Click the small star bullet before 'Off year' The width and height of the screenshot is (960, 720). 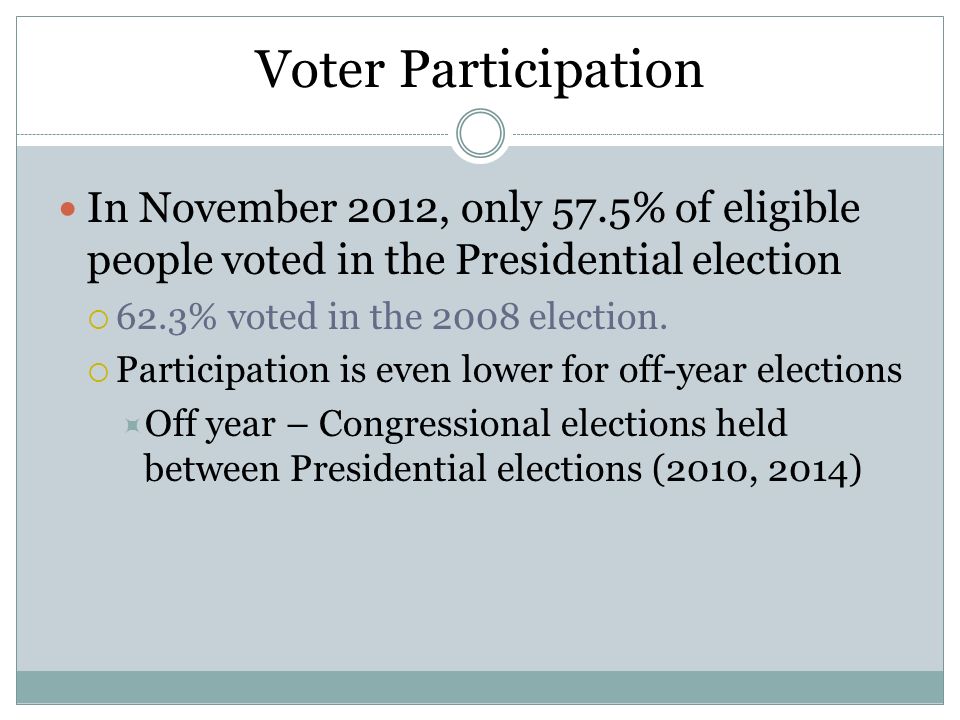[x=132, y=424]
